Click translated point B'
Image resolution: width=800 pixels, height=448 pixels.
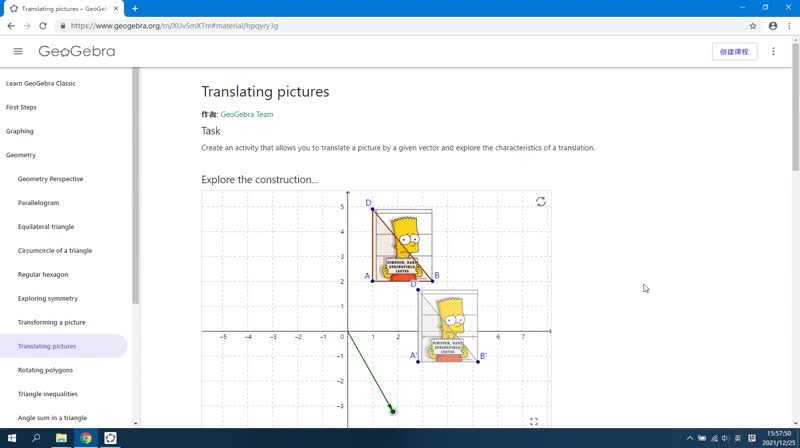(478, 362)
